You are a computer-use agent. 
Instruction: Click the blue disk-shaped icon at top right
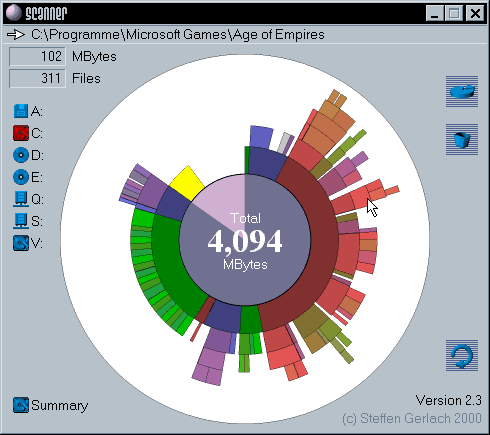462,91
